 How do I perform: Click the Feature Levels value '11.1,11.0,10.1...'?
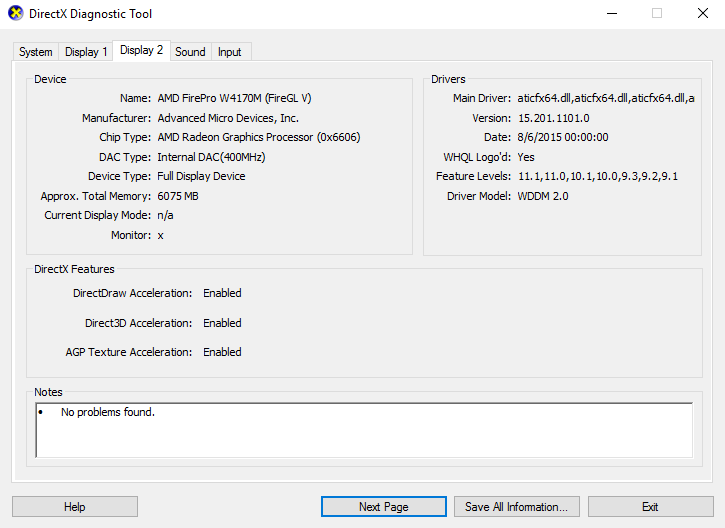point(598,176)
